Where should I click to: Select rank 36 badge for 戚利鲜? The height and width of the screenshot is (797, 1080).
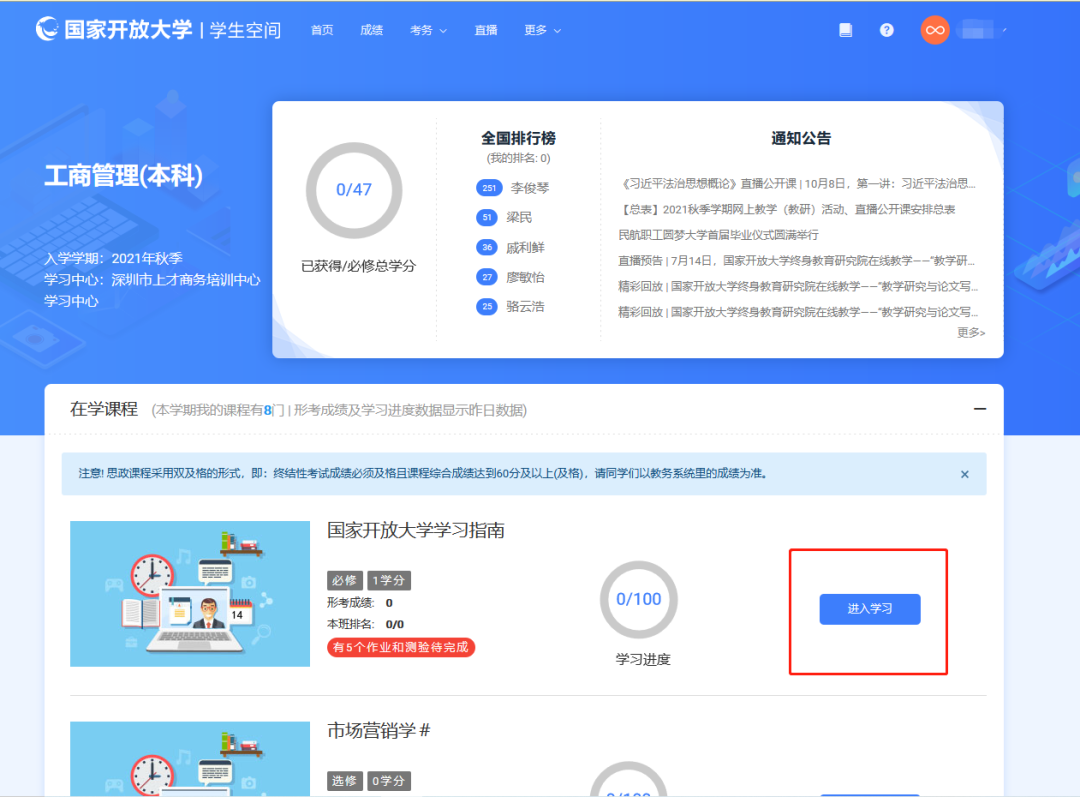[487, 247]
